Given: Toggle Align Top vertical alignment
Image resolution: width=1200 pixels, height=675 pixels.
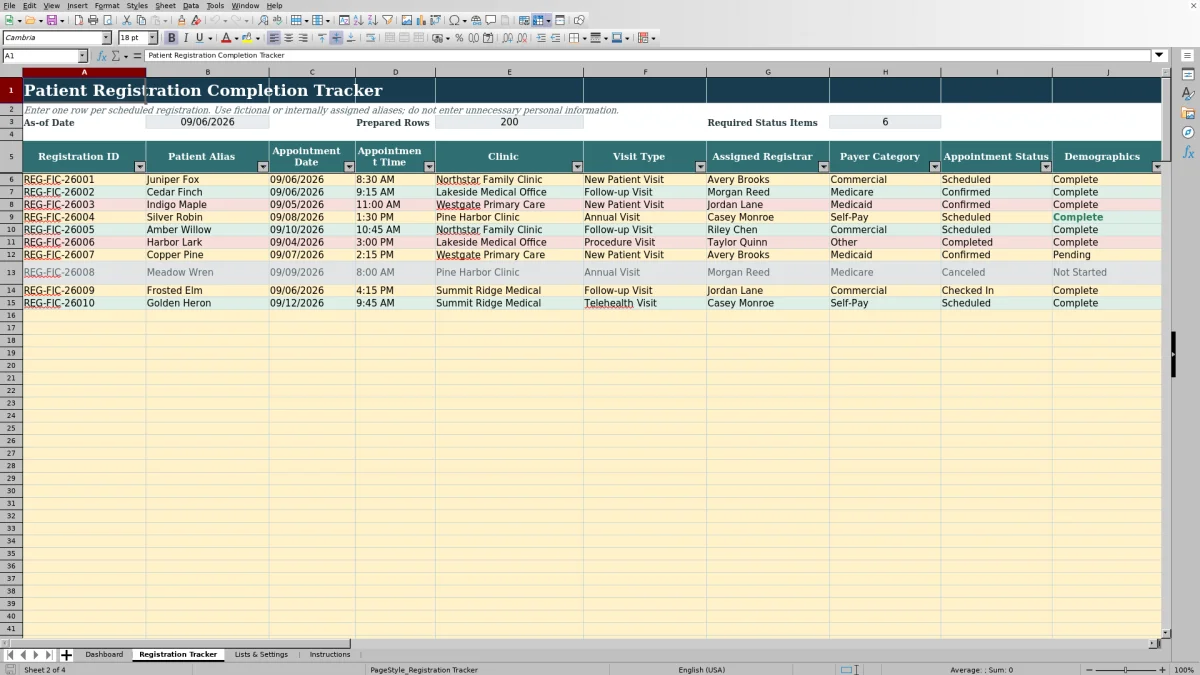Looking at the screenshot, I should click(322, 38).
